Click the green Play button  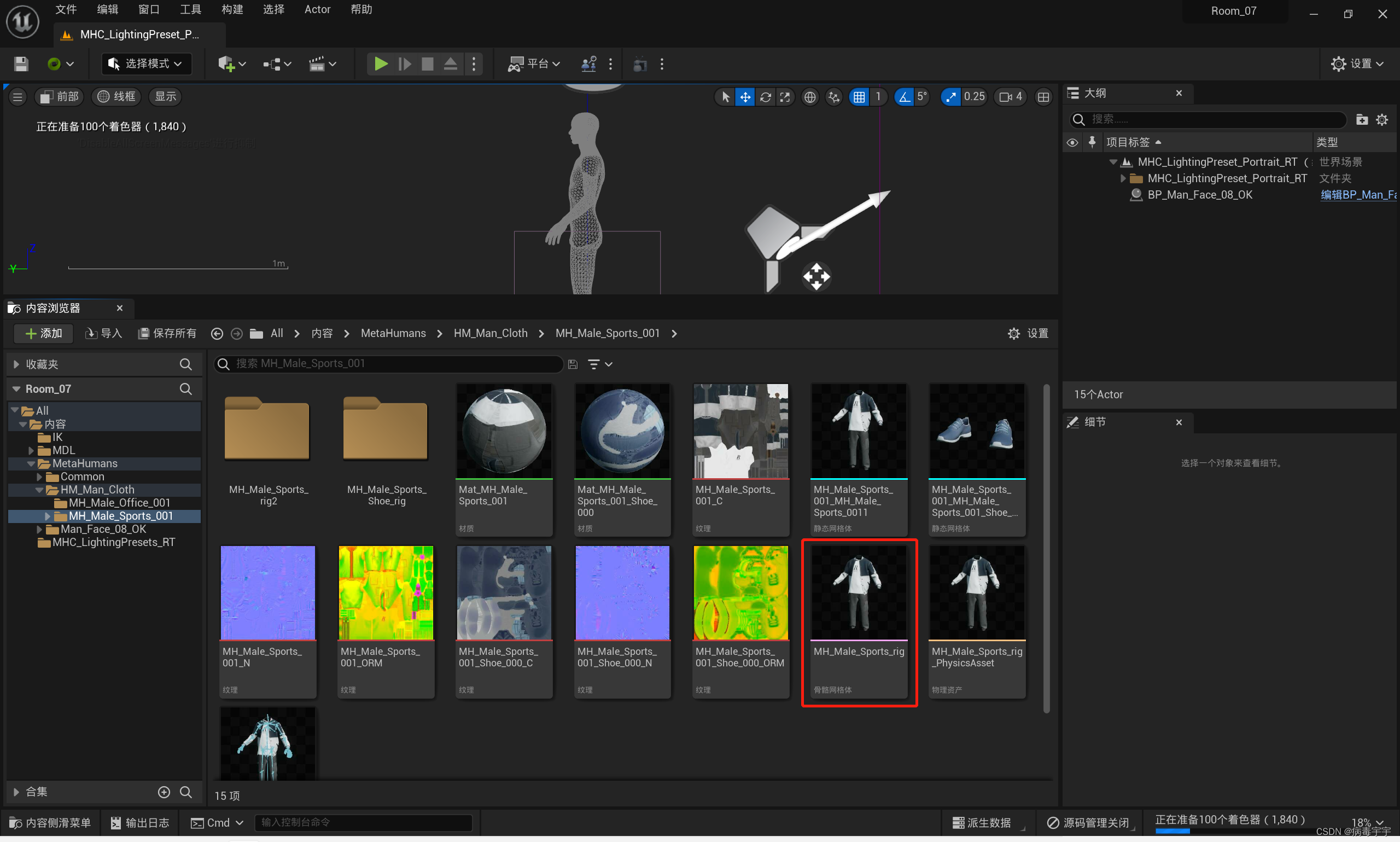(381, 64)
